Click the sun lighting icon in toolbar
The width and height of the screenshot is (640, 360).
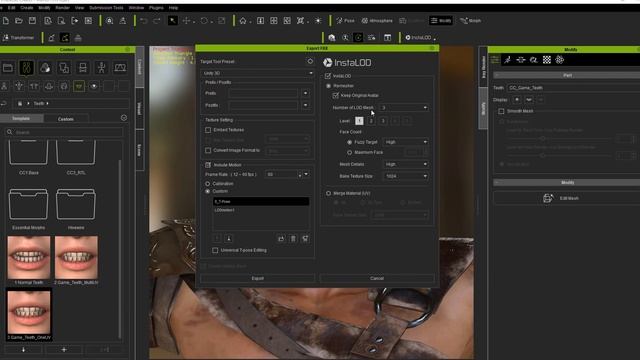coord(318,20)
